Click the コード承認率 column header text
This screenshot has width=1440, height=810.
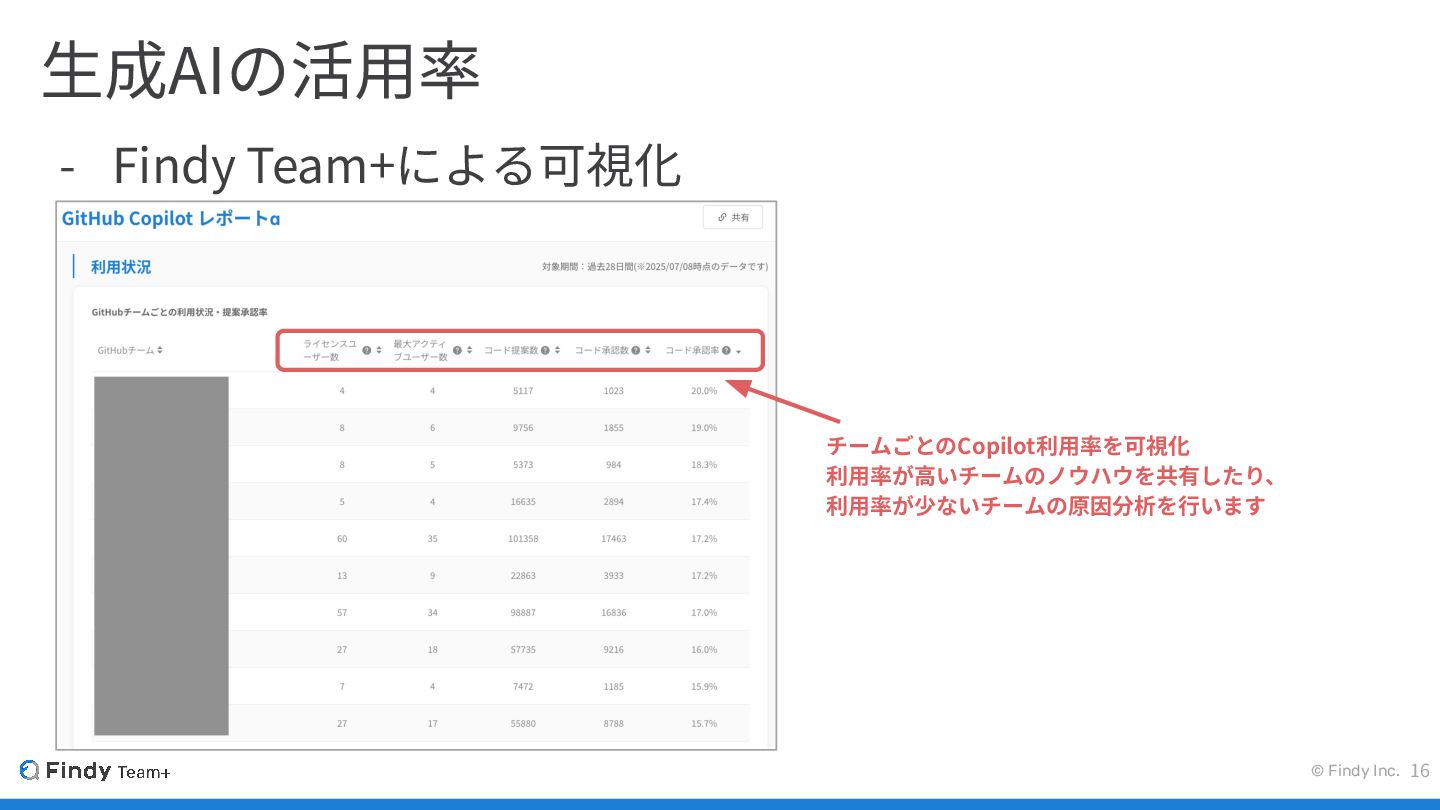(x=692, y=350)
